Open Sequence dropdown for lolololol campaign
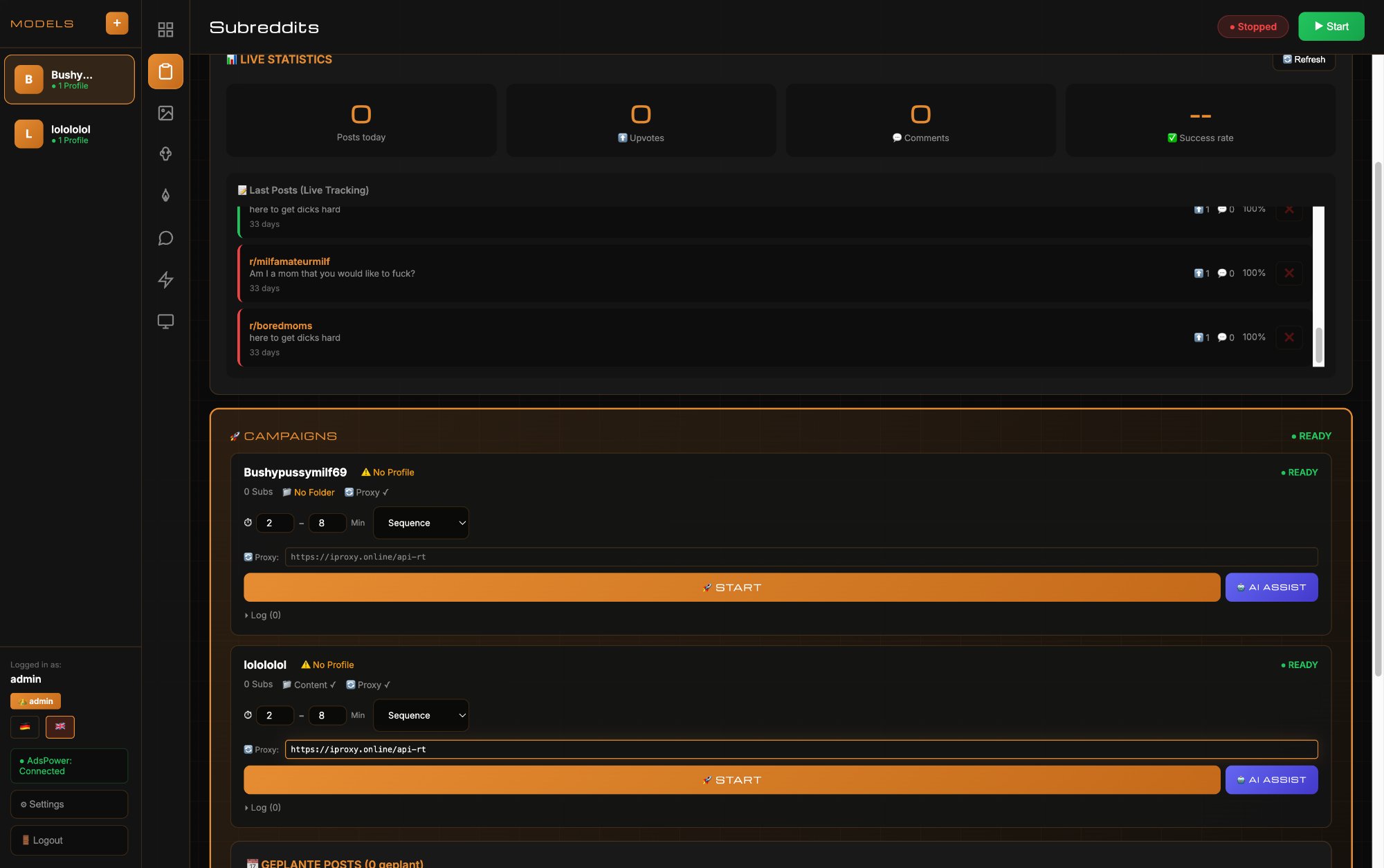The image size is (1384, 868). (421, 715)
